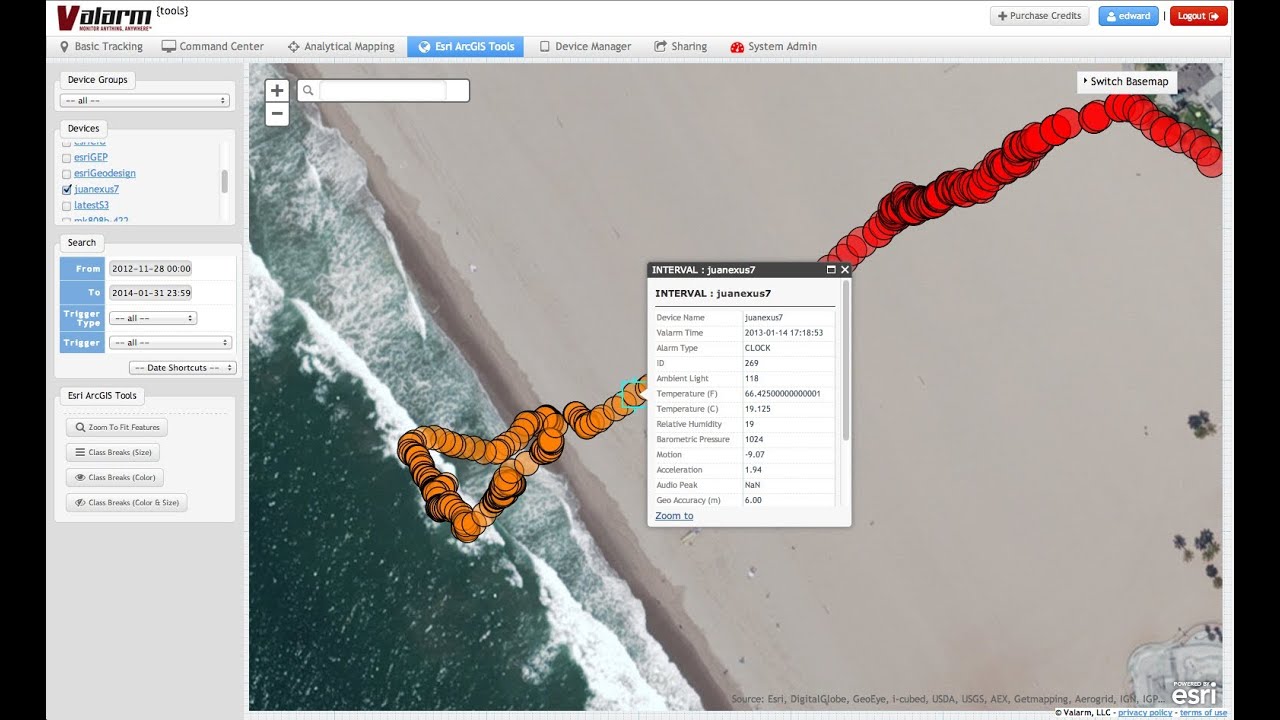Open the Trigger dropdown

pyautogui.click(x=170, y=343)
